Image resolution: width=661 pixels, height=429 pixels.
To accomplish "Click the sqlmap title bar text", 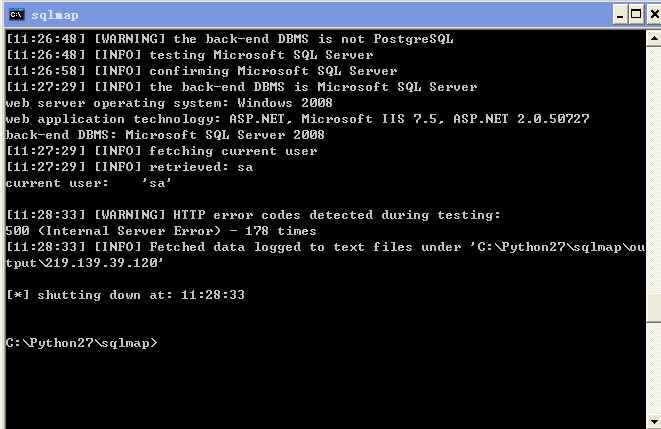I will (x=55, y=15).
